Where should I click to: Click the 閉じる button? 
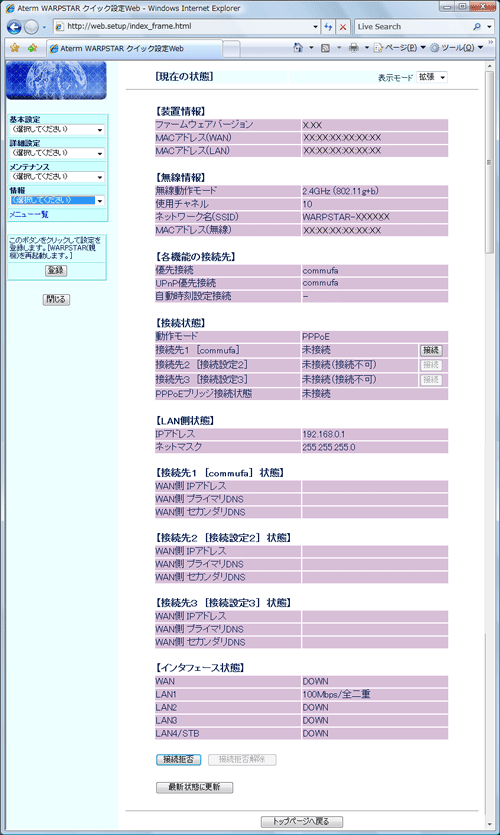pyautogui.click(x=56, y=299)
